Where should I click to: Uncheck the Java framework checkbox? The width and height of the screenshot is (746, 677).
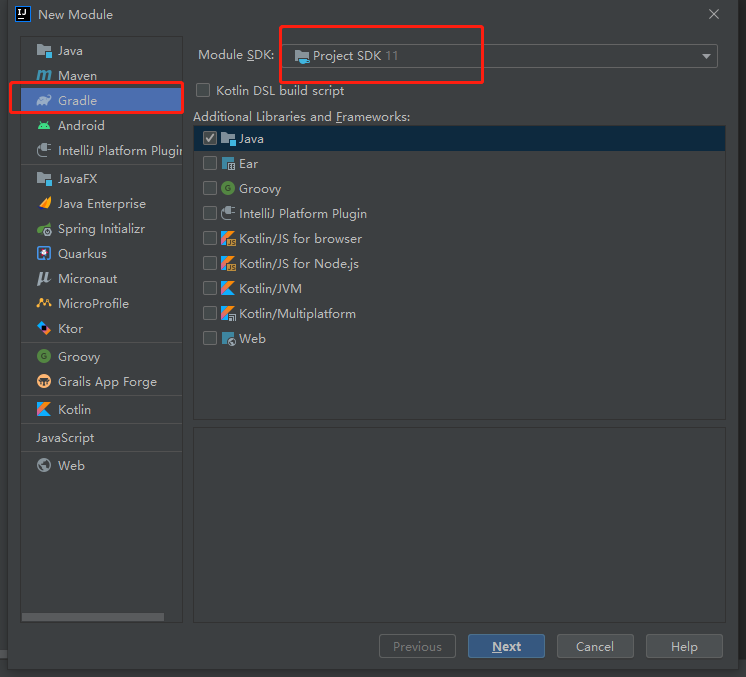[210, 138]
